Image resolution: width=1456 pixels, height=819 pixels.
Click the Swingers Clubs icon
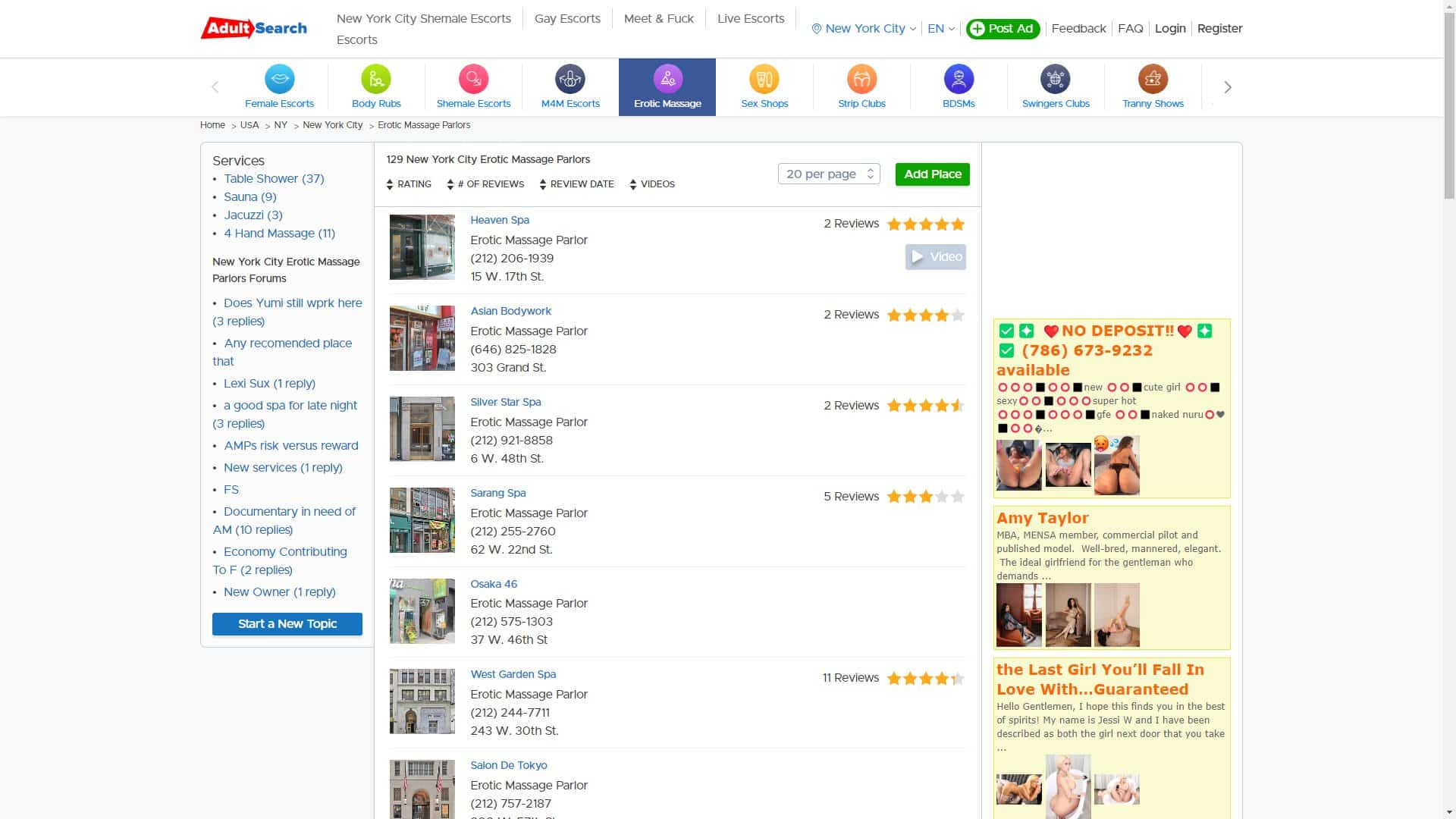(1056, 78)
